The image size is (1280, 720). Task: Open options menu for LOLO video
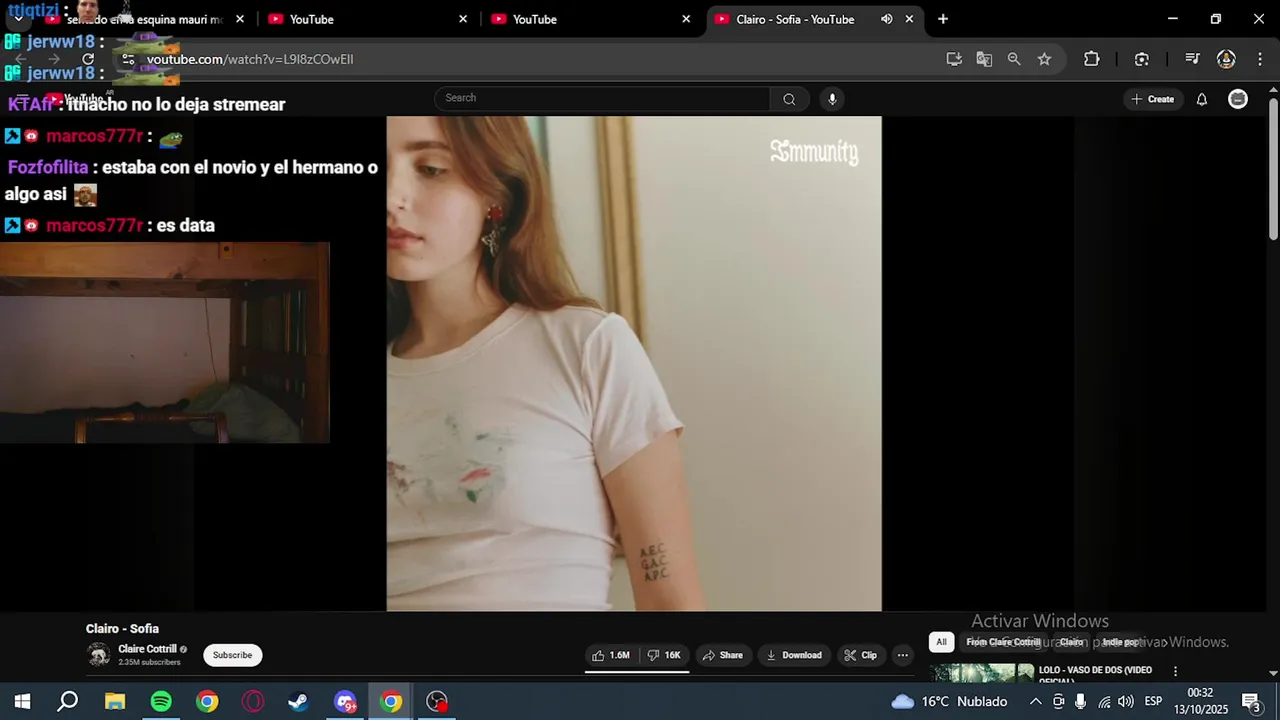coord(1175,671)
